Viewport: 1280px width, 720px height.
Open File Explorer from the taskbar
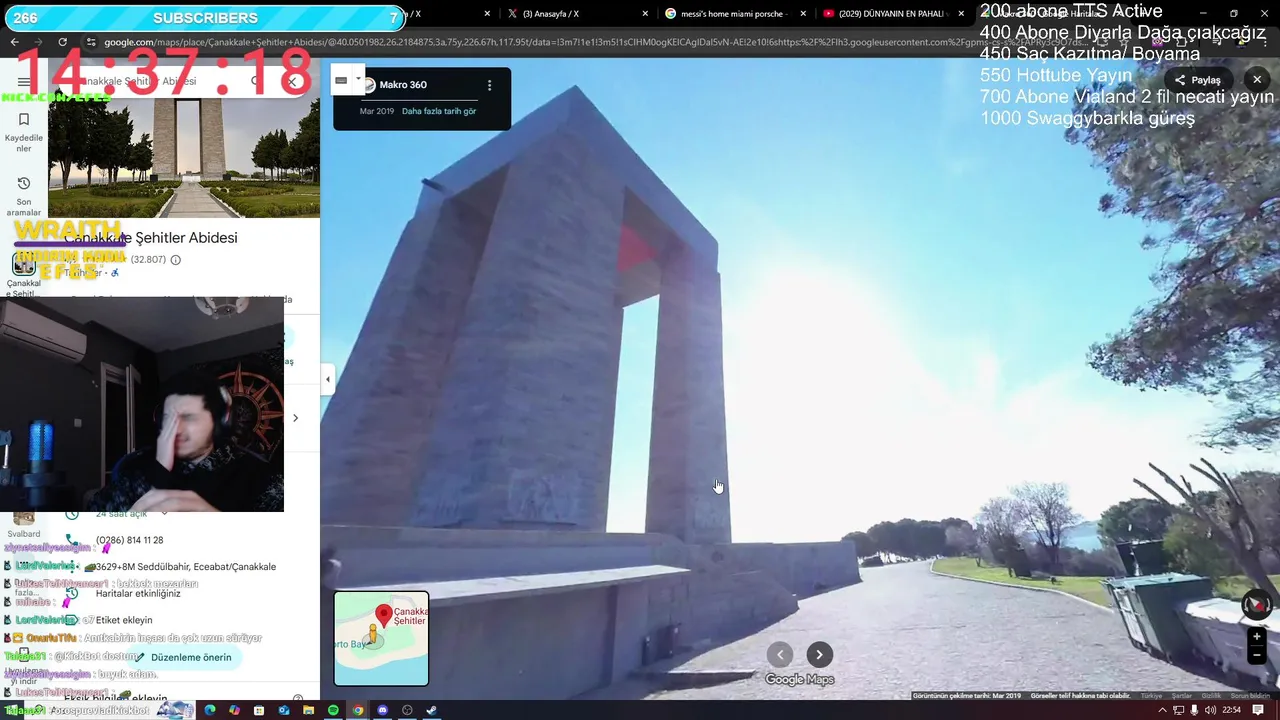pos(308,710)
